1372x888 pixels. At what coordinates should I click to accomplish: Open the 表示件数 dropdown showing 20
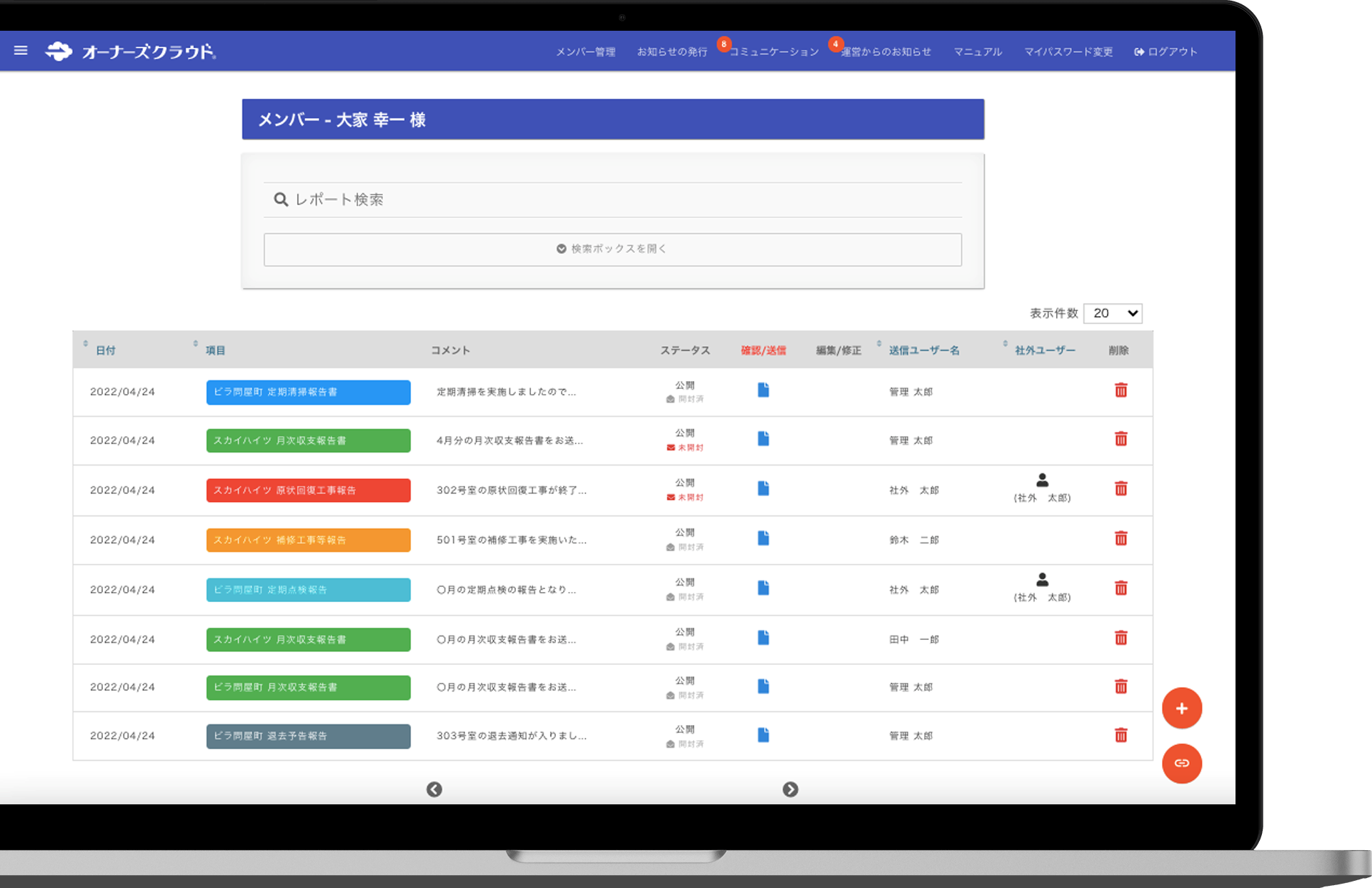pos(1113,313)
